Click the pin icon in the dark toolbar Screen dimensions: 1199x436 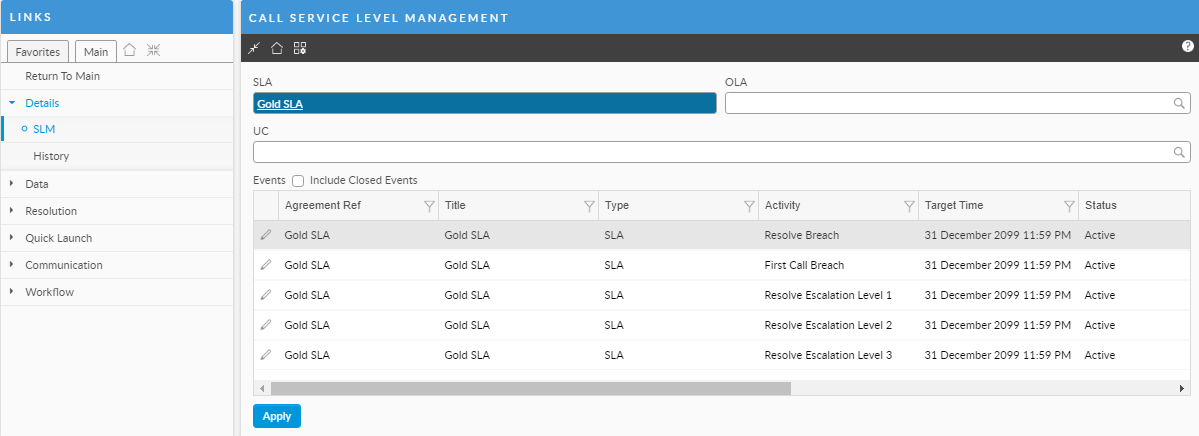pyautogui.click(x=254, y=48)
